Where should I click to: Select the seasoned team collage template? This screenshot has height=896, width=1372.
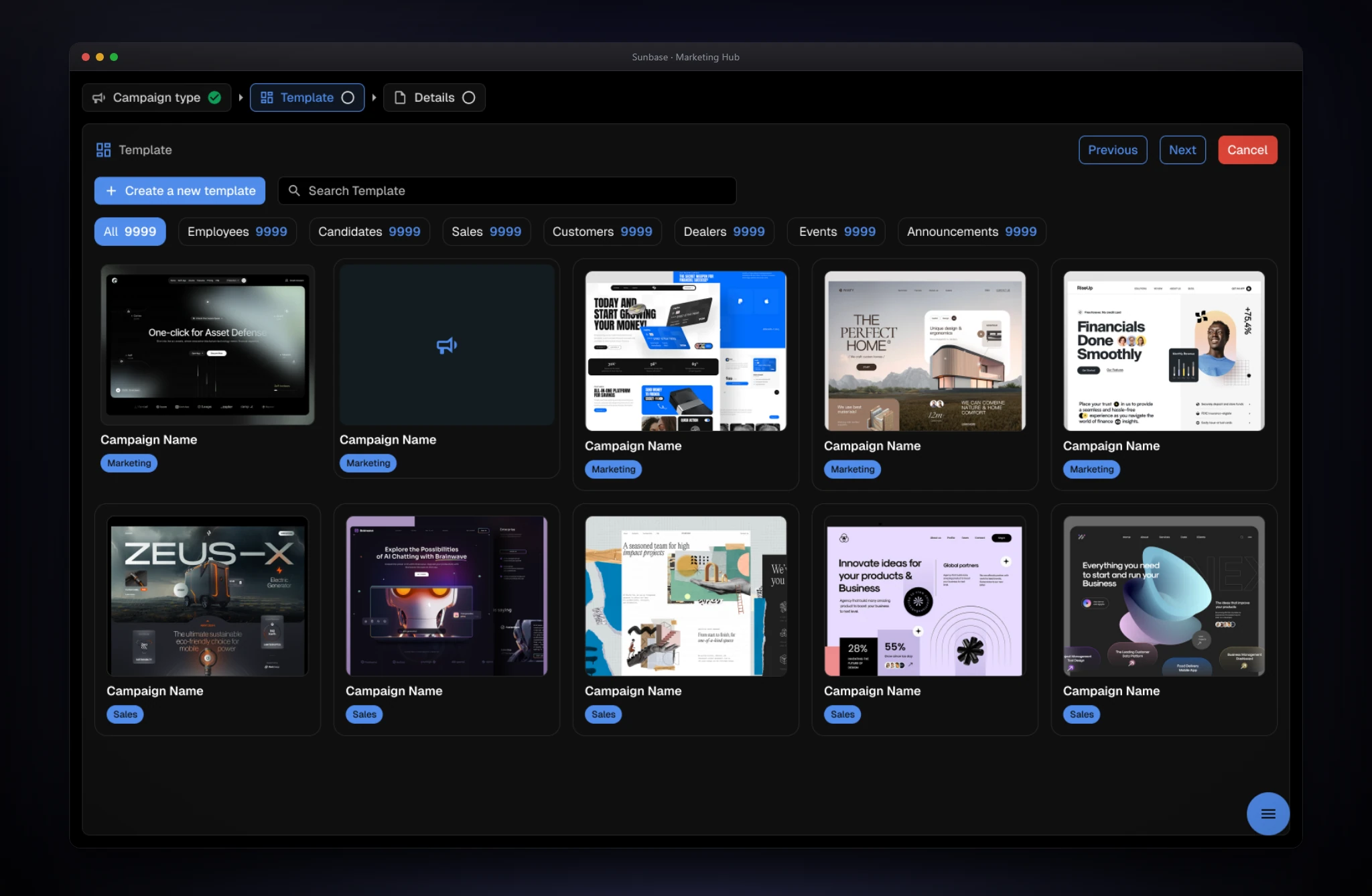(686, 596)
